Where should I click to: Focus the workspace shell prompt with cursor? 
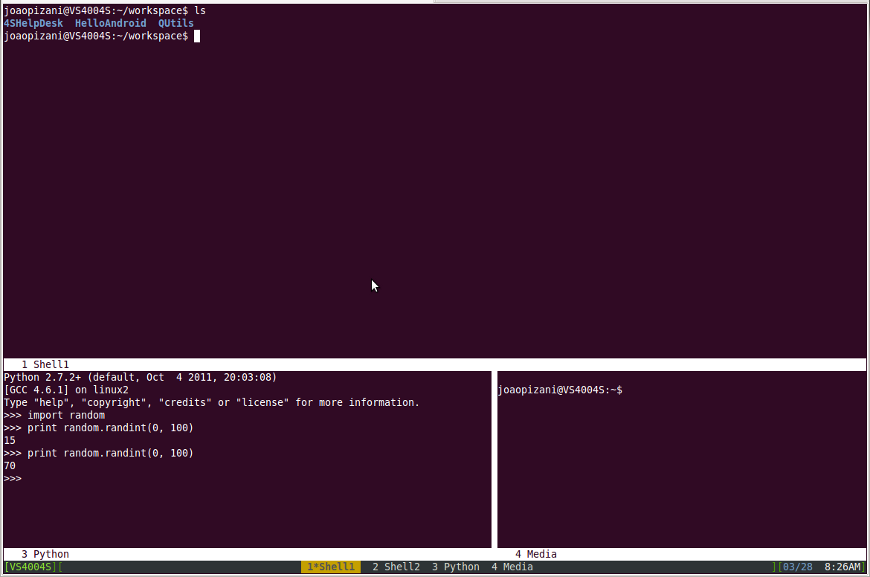tap(102, 36)
